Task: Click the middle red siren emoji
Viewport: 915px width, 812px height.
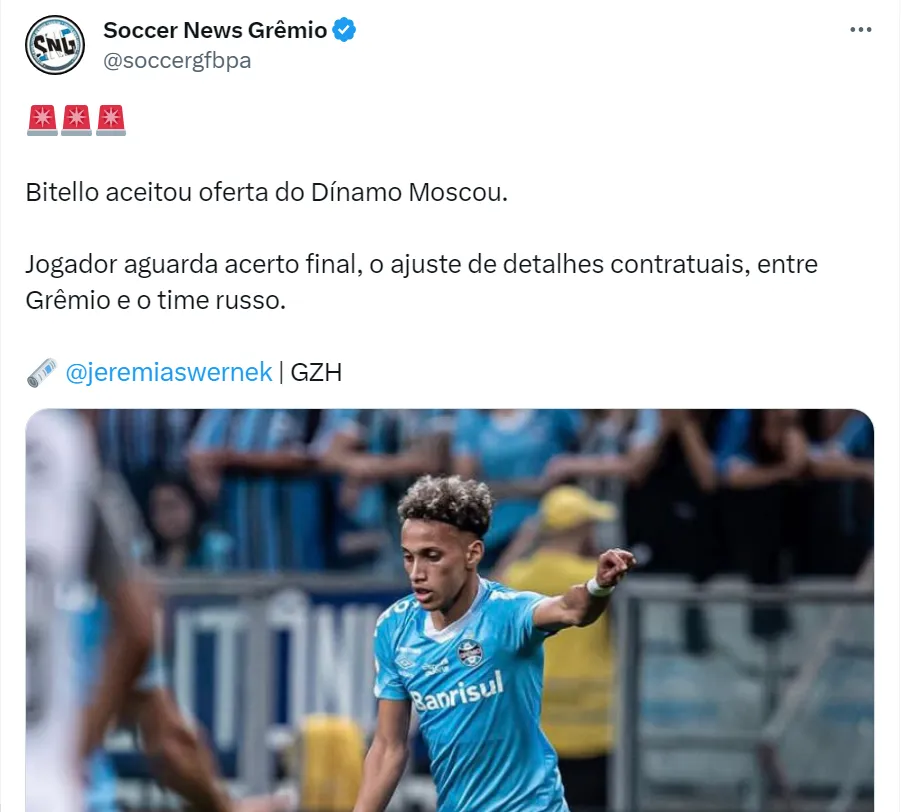Action: click(76, 120)
